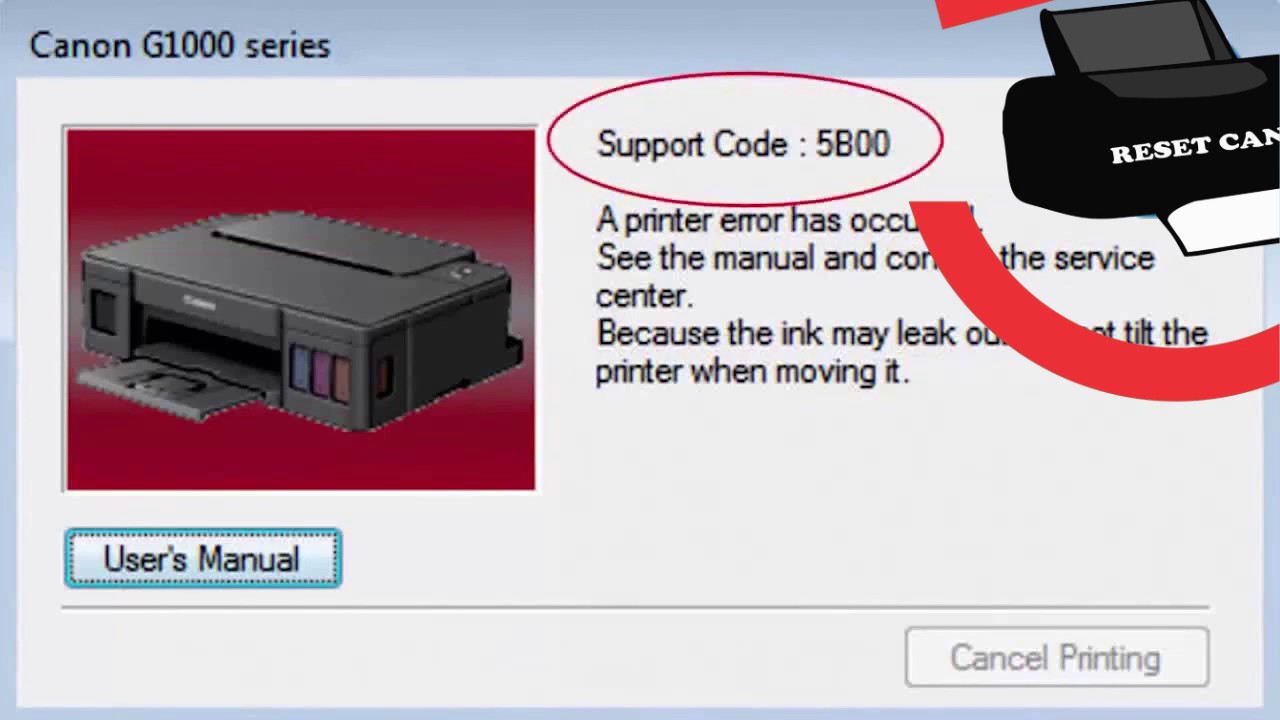Click the word 'center.' in the message
The width and height of the screenshot is (1280, 720).
point(644,296)
